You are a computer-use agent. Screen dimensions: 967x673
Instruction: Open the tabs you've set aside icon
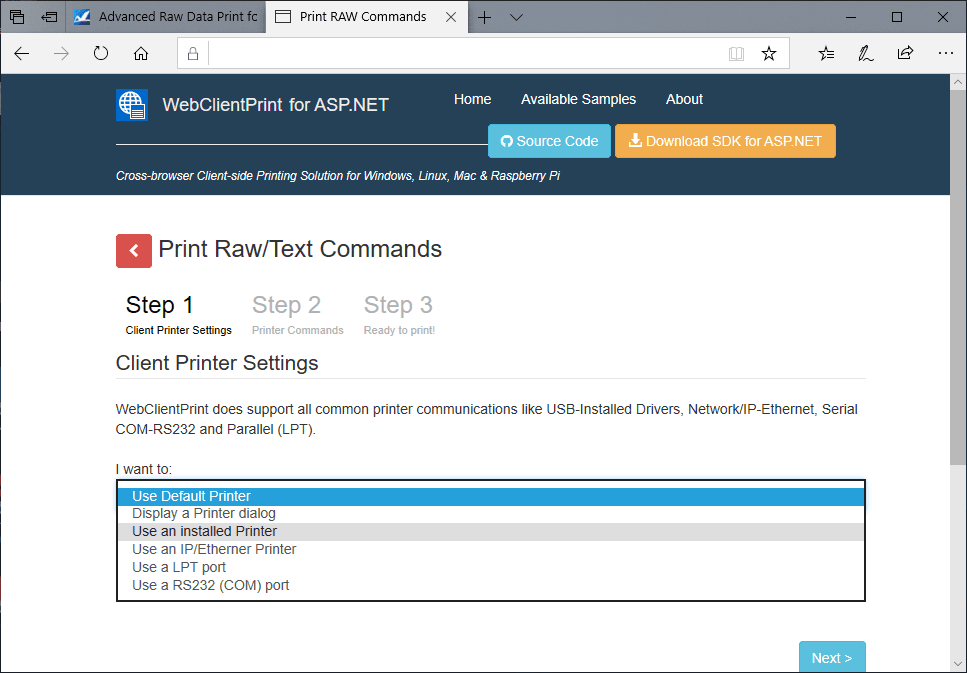click(17, 17)
